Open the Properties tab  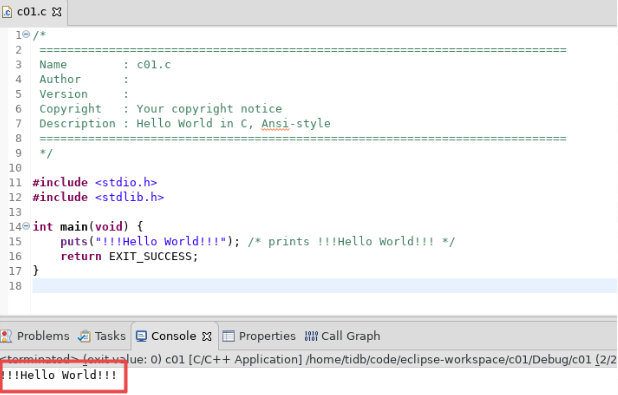(x=259, y=336)
